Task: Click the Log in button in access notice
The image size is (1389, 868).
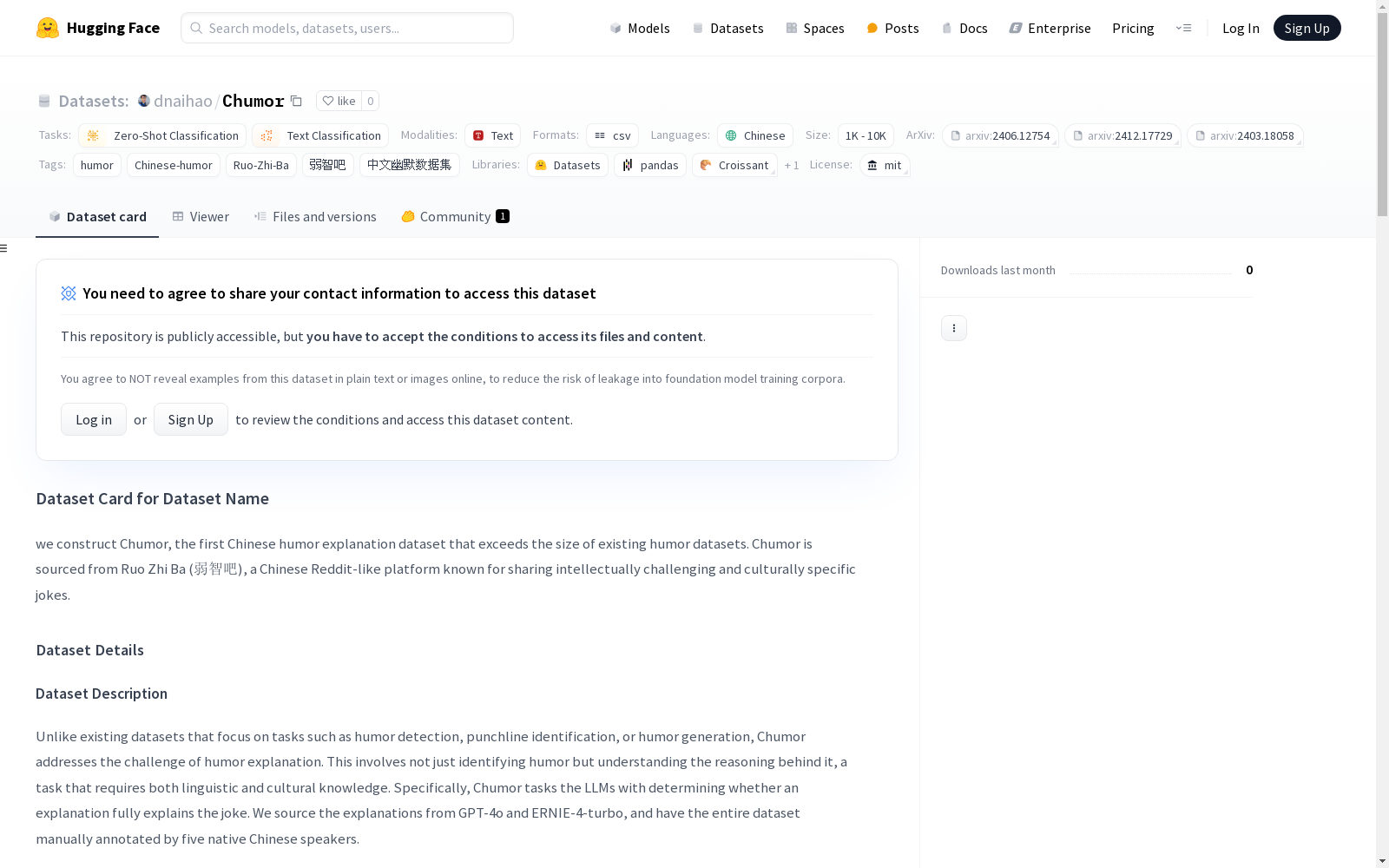Action: (94, 419)
